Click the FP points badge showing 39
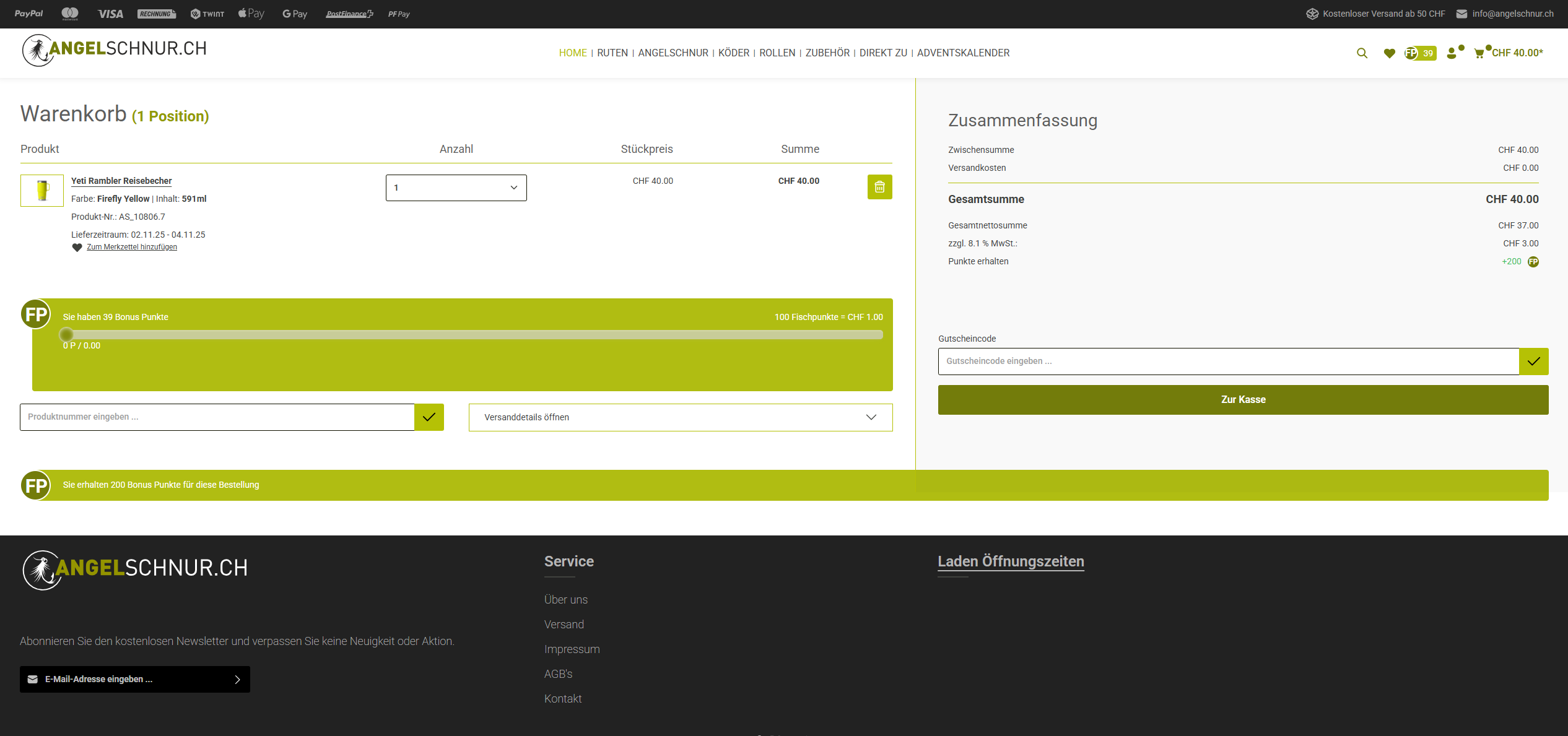This screenshot has width=1568, height=736. [x=1420, y=53]
